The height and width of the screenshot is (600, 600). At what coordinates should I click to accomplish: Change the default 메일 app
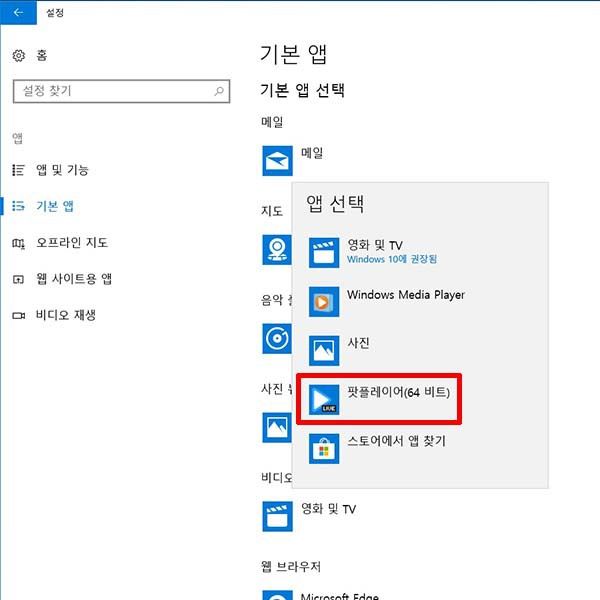(293, 161)
